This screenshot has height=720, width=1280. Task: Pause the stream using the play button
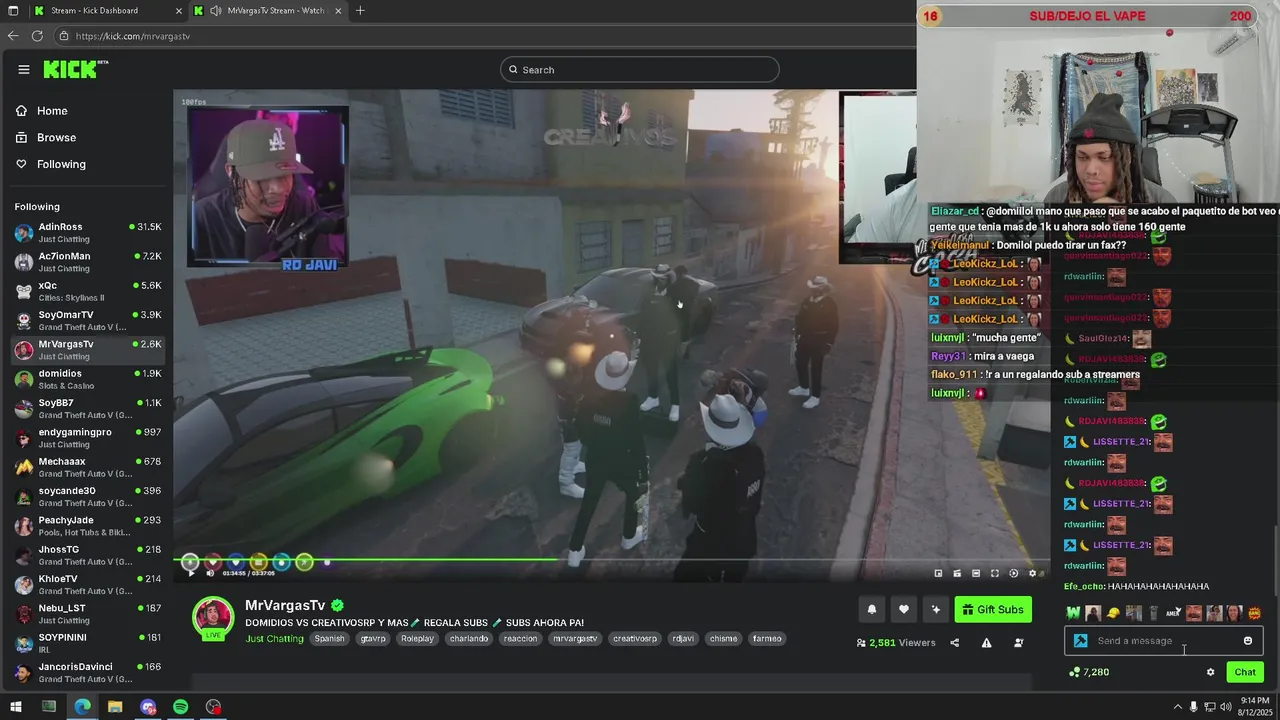coord(191,573)
